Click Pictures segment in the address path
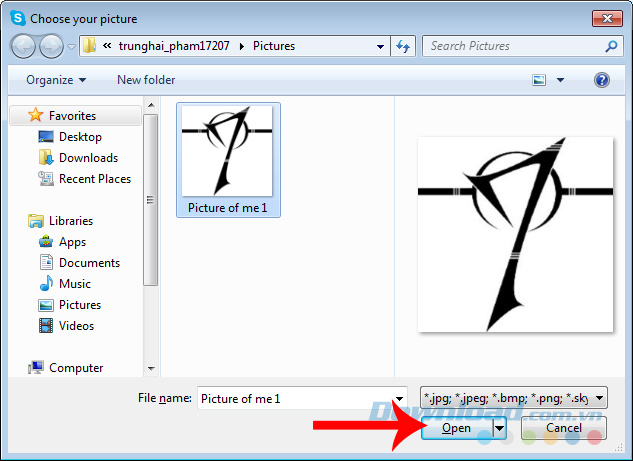Image resolution: width=633 pixels, height=461 pixels. point(274,46)
